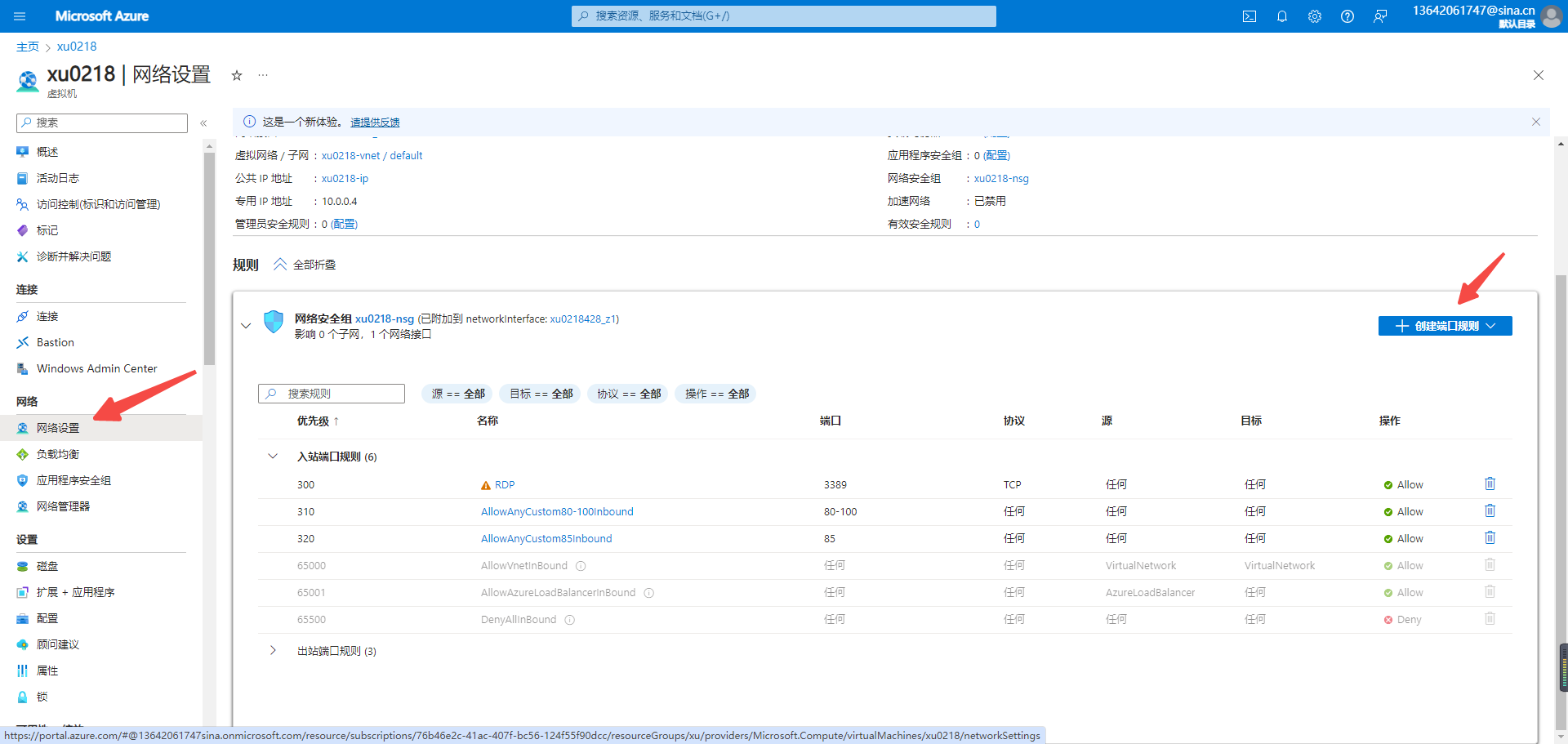The height and width of the screenshot is (744, 1568).
Task: Close the xu0218 network settings blade
Action: pos(1539,75)
